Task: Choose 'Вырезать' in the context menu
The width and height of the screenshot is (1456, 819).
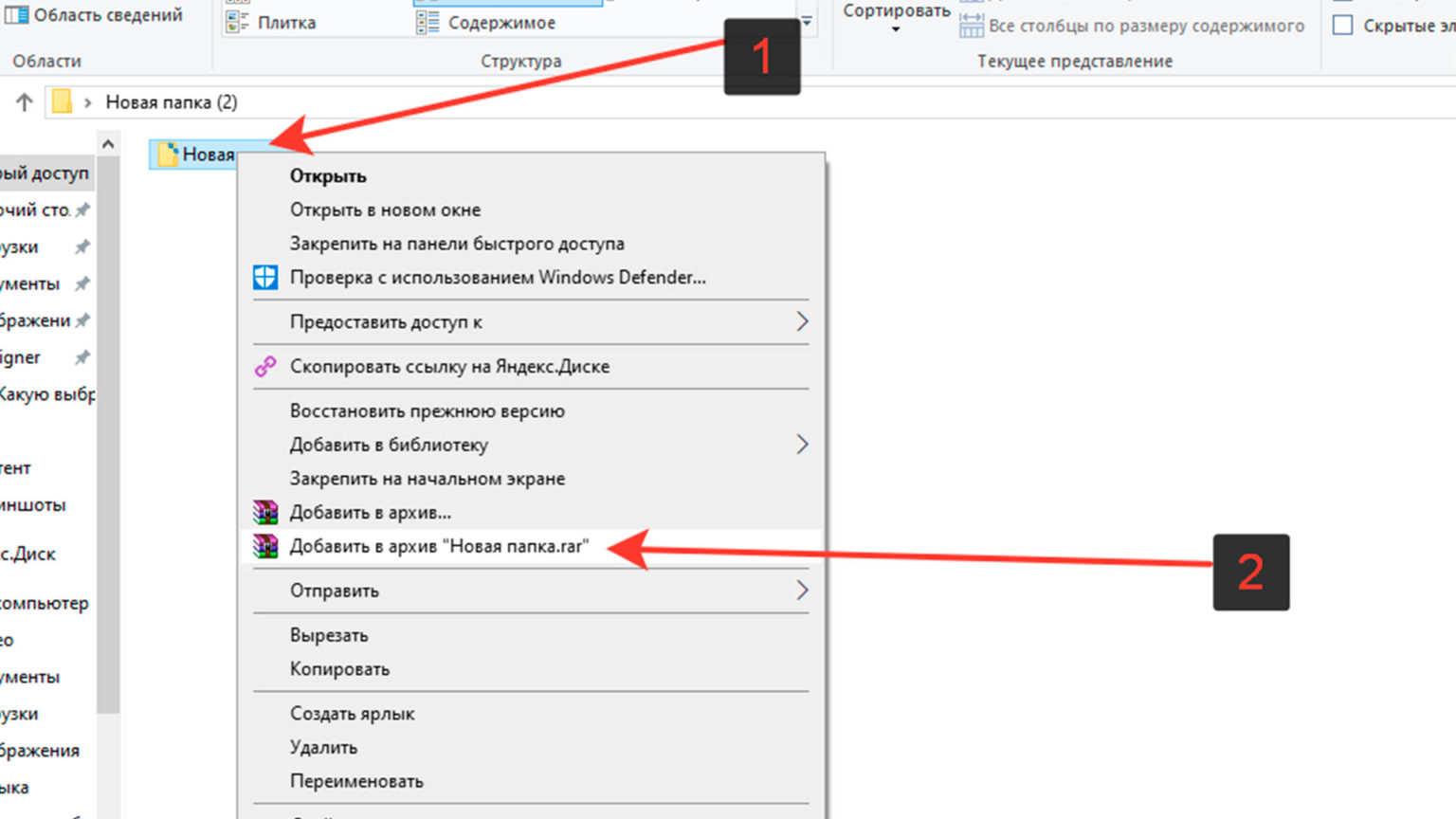Action: (328, 635)
